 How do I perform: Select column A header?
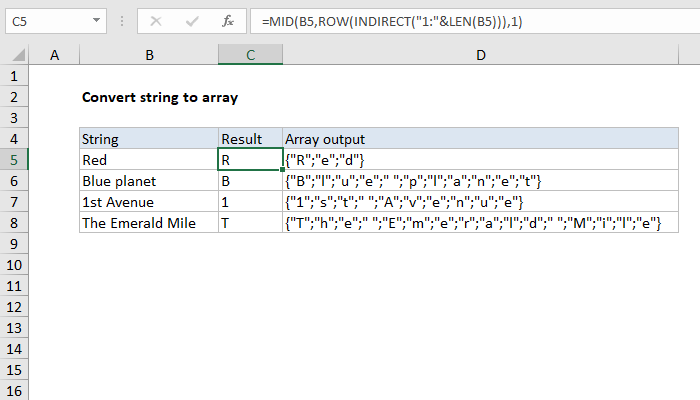coord(54,55)
